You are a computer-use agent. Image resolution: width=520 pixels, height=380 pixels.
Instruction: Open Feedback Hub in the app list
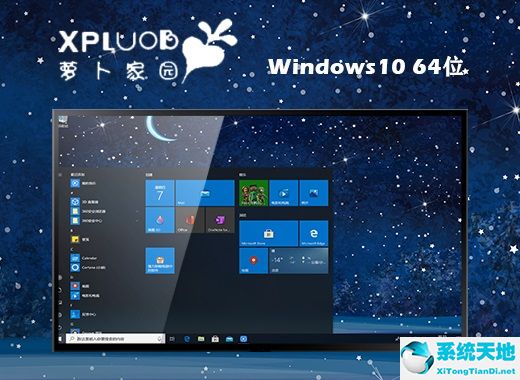[x=83, y=314]
